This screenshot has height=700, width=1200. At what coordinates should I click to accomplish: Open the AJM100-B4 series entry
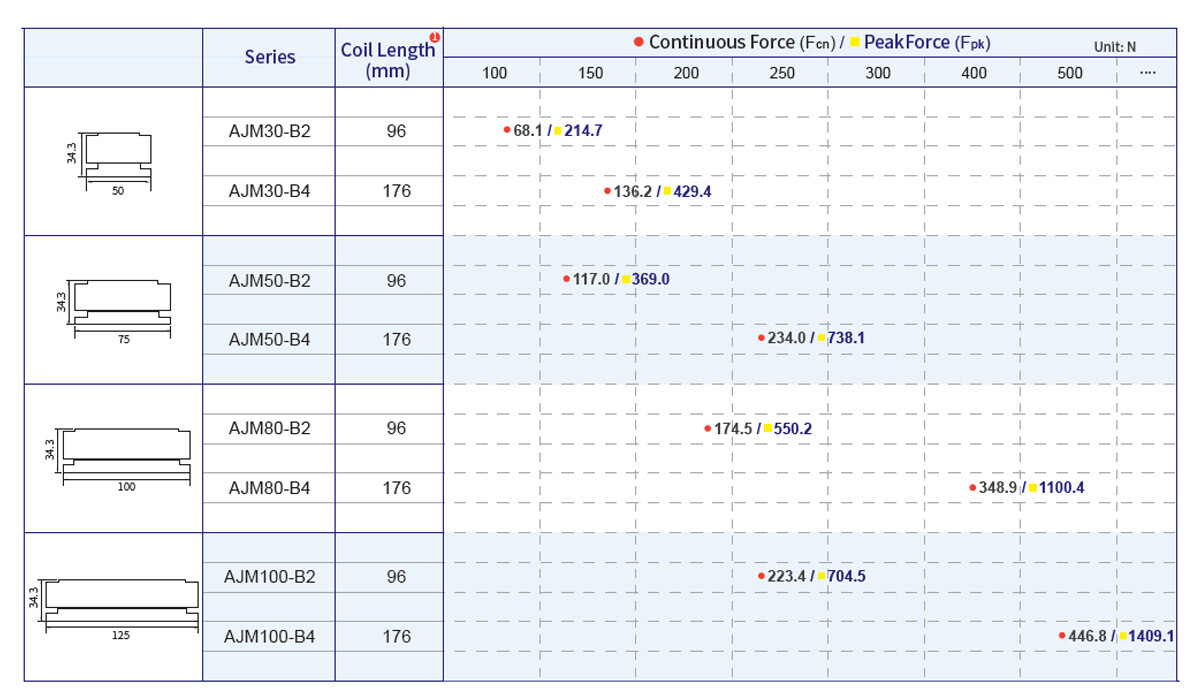click(x=269, y=637)
